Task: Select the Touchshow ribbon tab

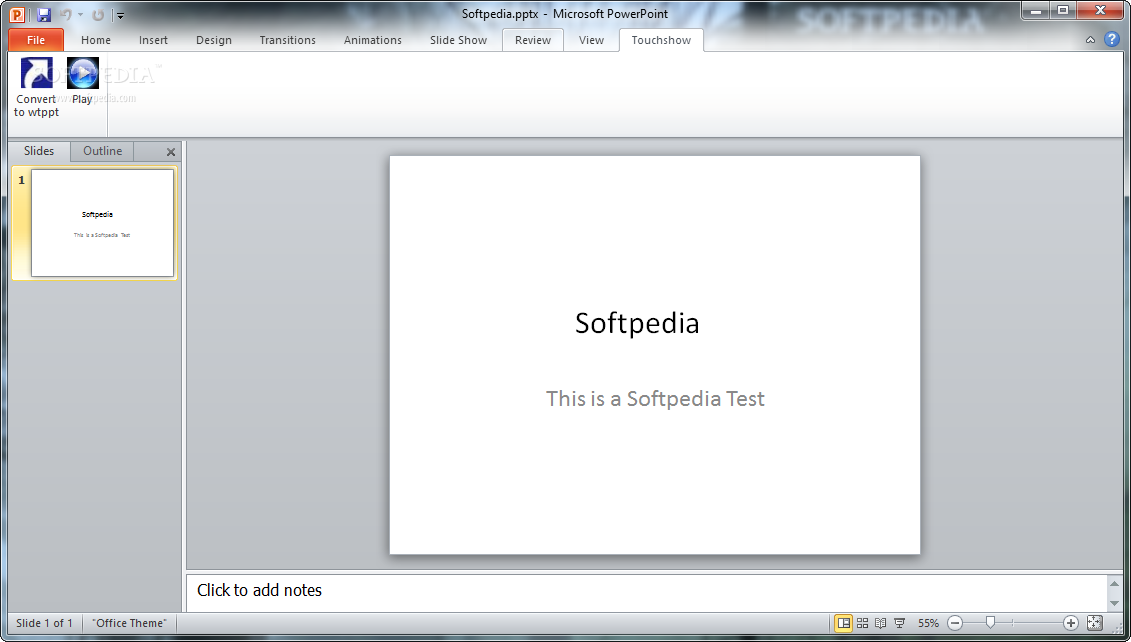Action: point(661,40)
